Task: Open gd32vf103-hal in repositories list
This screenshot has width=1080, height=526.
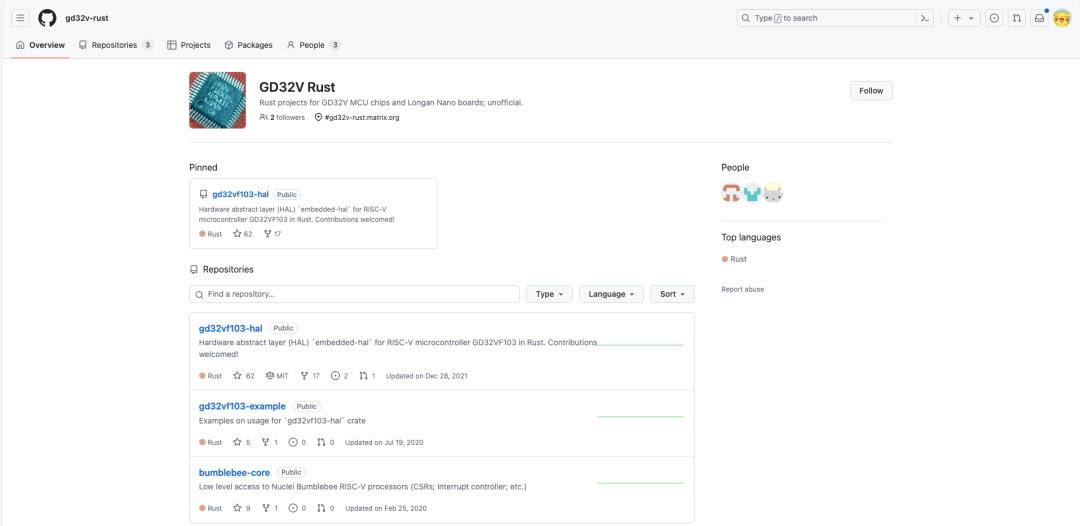Action: pos(231,328)
